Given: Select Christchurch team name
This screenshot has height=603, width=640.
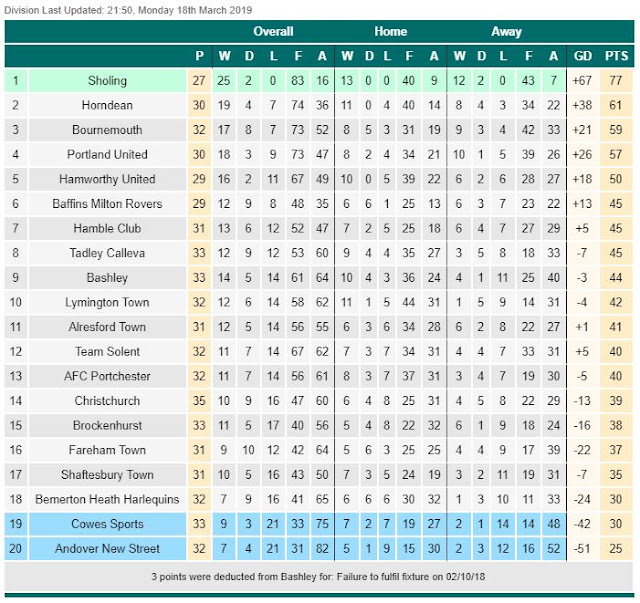Looking at the screenshot, I should [x=107, y=401].
